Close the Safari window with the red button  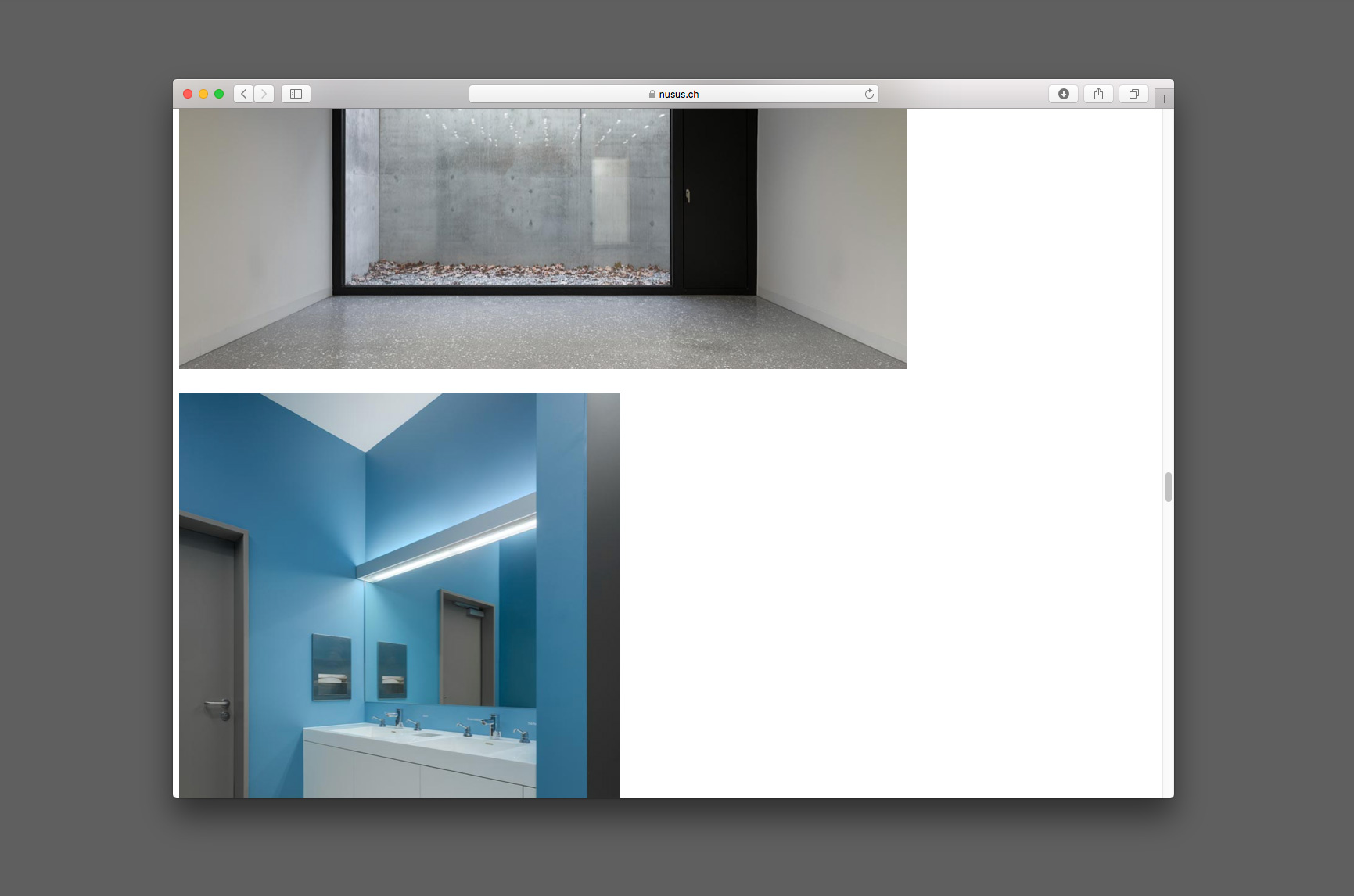[188, 94]
